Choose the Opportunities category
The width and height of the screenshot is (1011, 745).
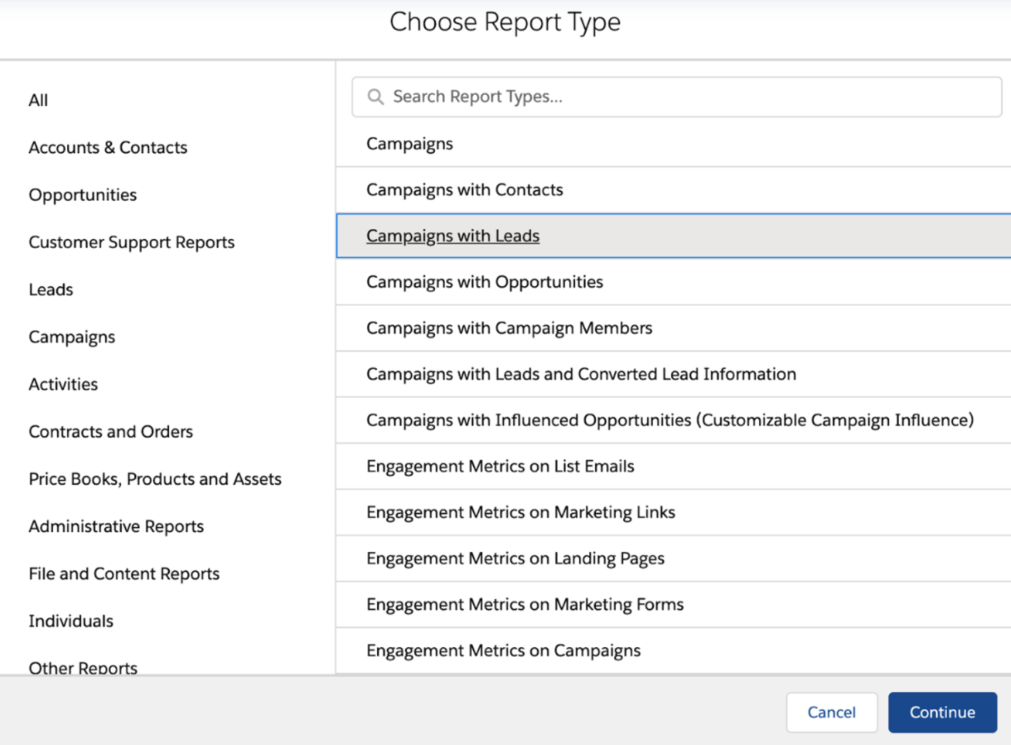pyautogui.click(x=83, y=195)
